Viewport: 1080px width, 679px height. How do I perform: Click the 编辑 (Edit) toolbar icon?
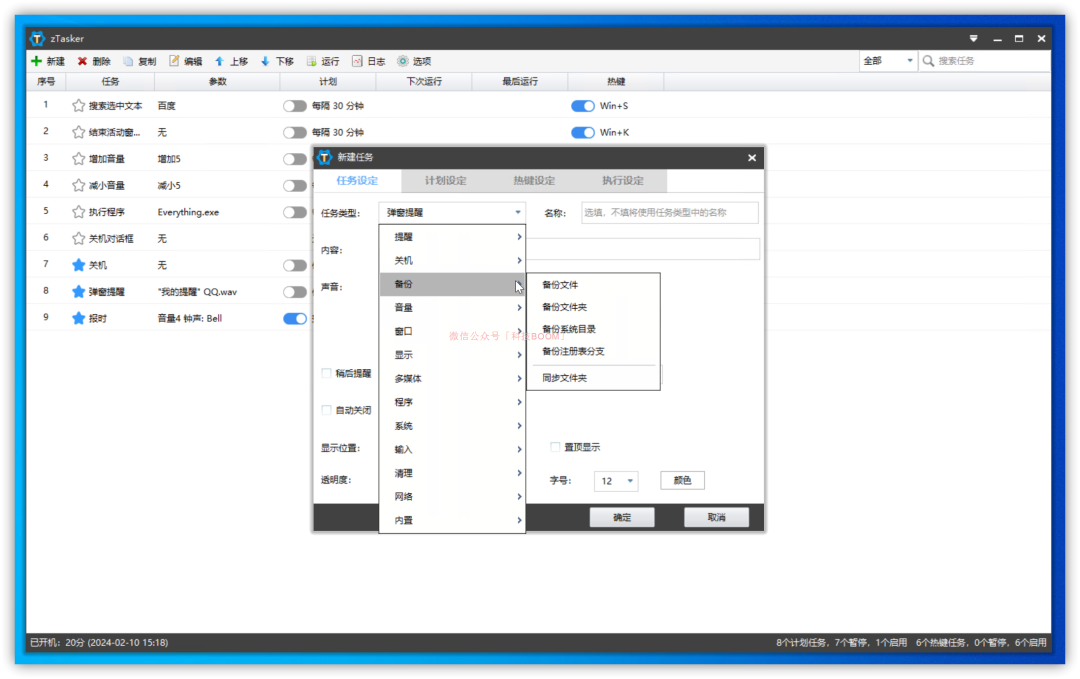(x=174, y=61)
